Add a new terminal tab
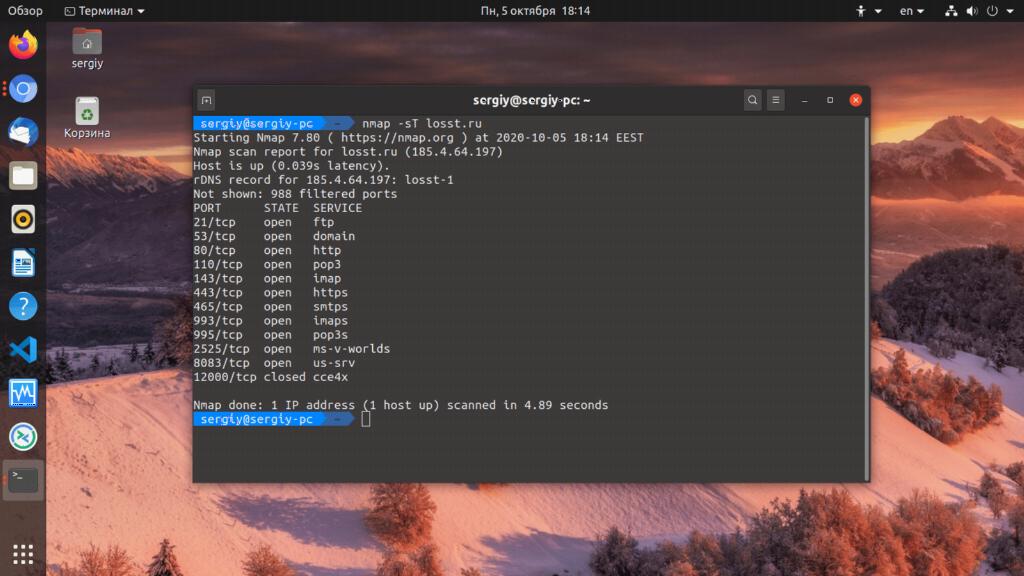Viewport: 1024px width, 576px height. [x=206, y=100]
